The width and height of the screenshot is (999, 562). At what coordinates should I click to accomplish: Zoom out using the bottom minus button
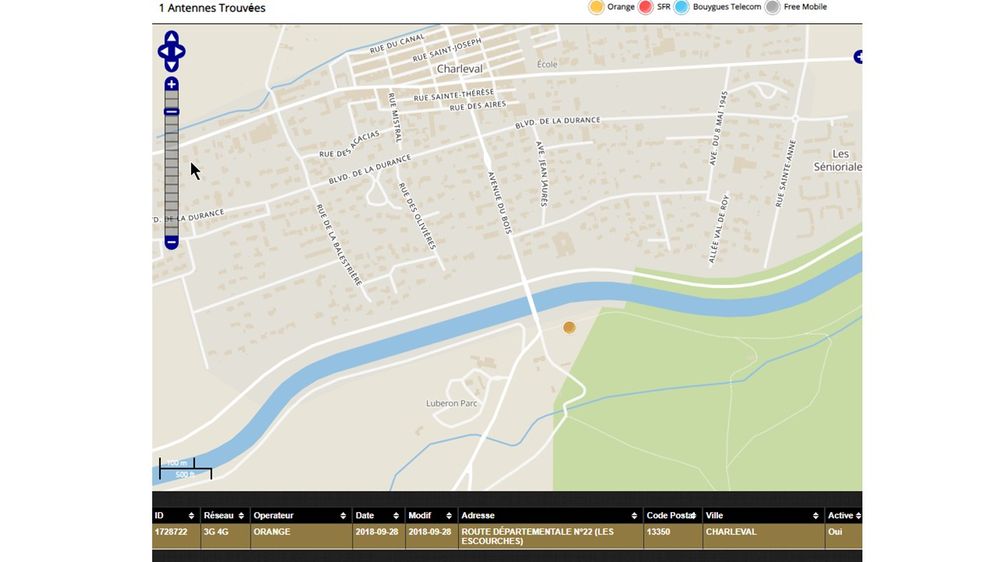coord(171,242)
